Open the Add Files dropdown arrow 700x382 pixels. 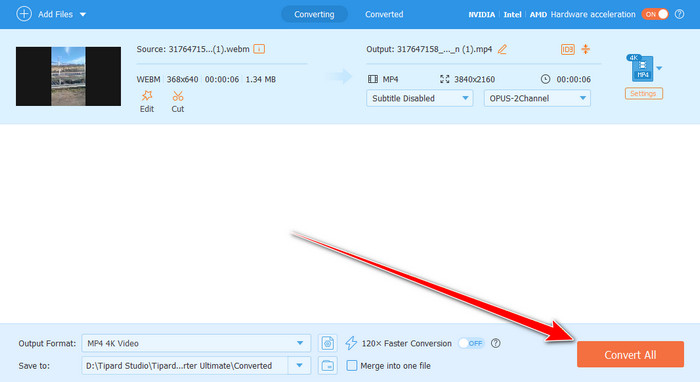(83, 15)
